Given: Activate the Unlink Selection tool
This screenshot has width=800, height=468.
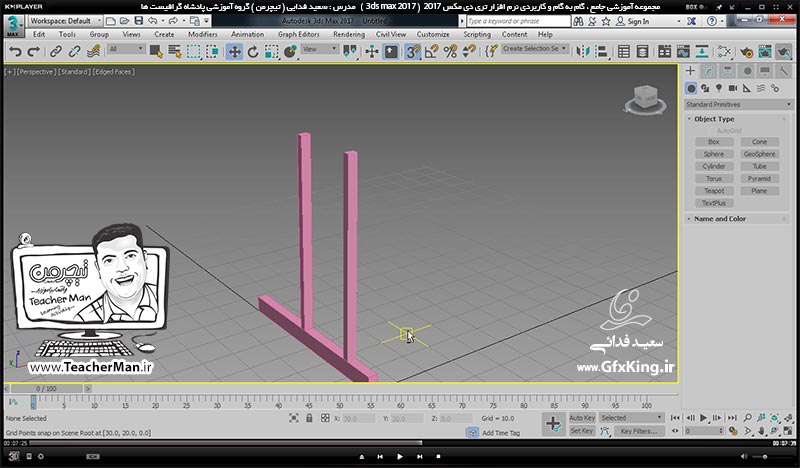Looking at the screenshot, I should (x=74, y=52).
